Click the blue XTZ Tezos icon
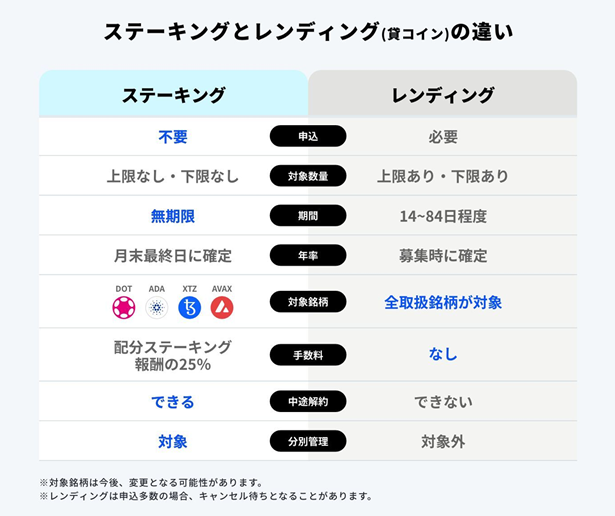Viewport: 615px width, 516px height. pos(189,307)
